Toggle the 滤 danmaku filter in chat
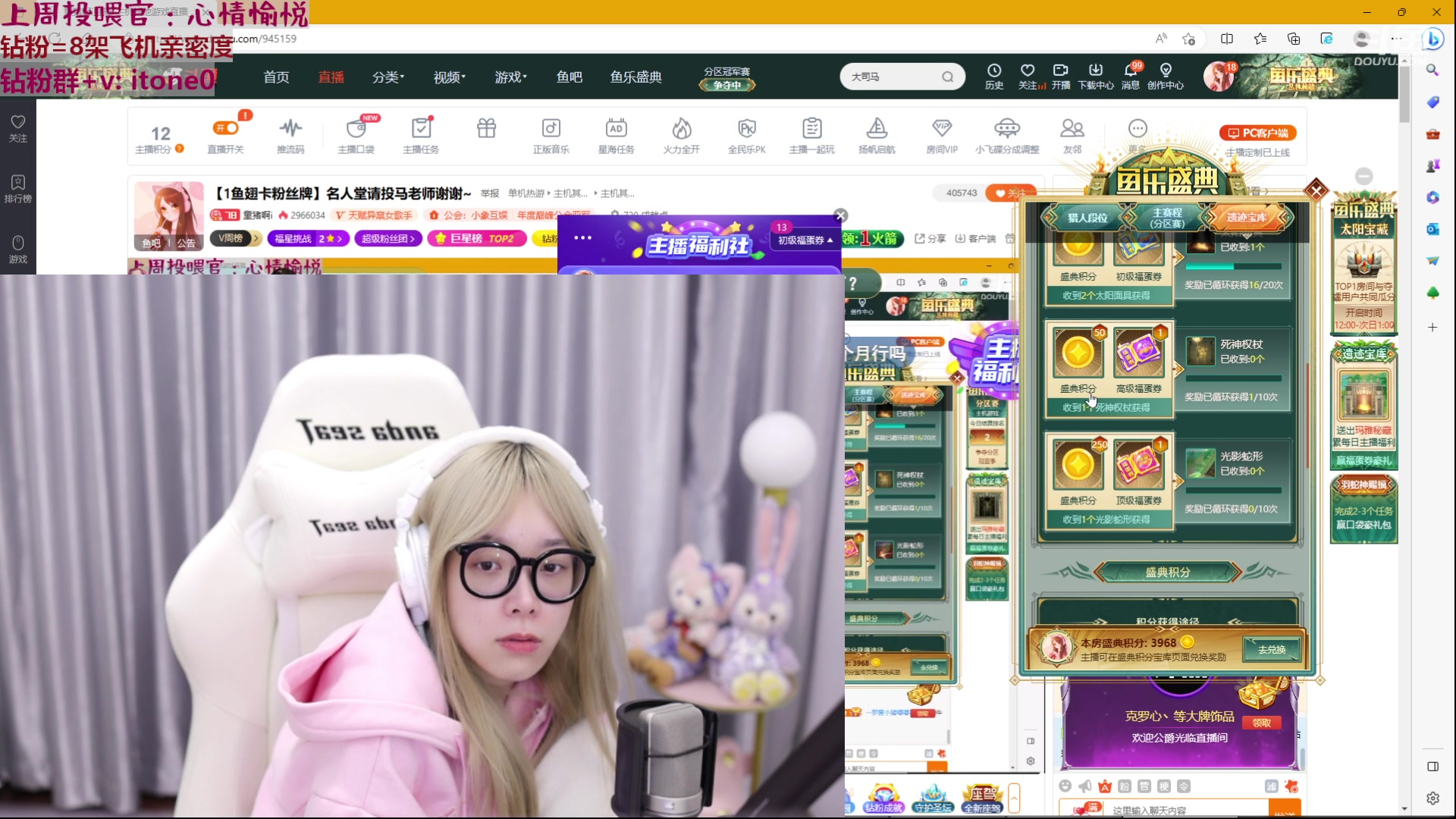This screenshot has height=819, width=1456. [x=1272, y=786]
